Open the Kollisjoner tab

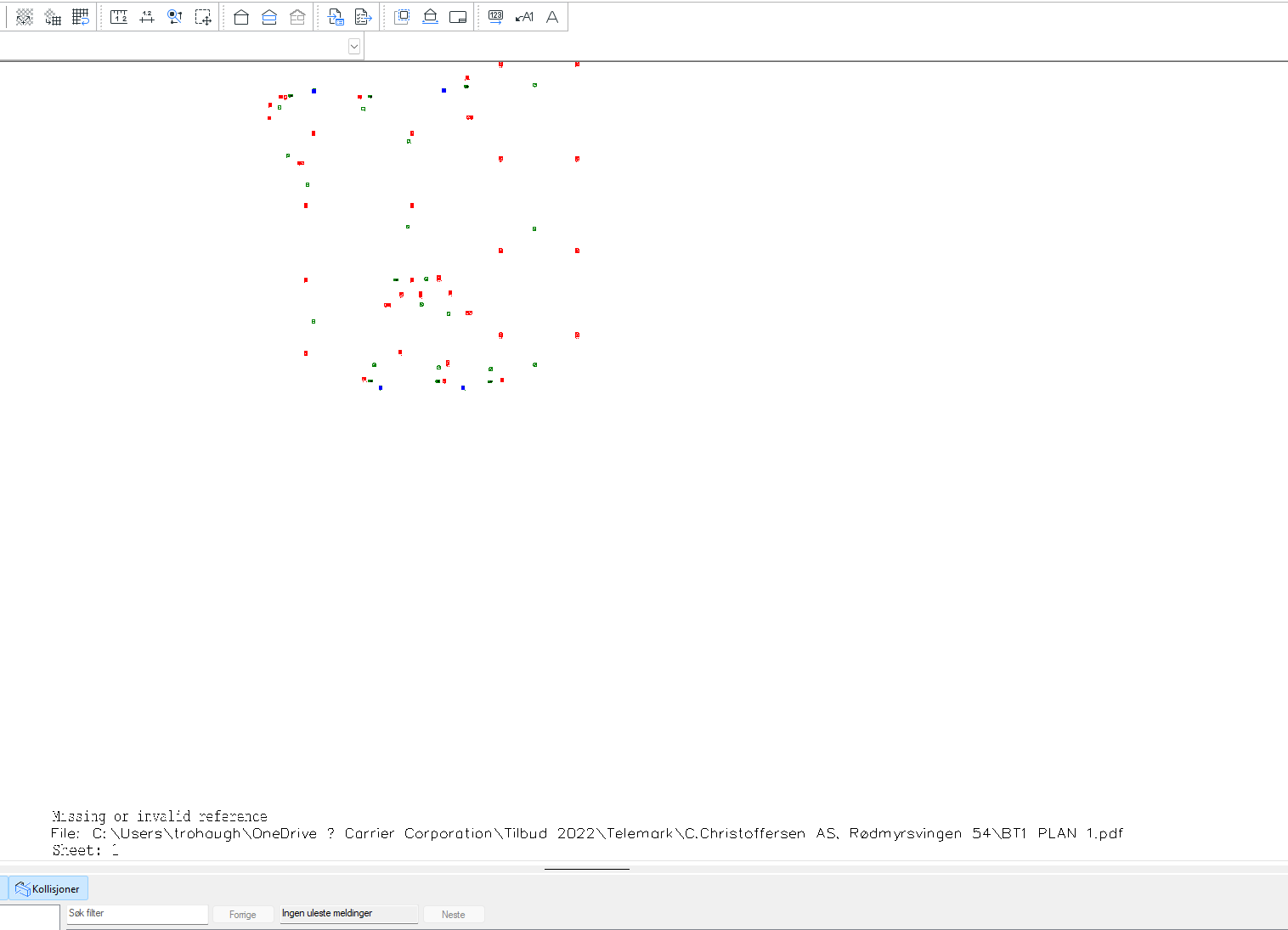click(48, 889)
